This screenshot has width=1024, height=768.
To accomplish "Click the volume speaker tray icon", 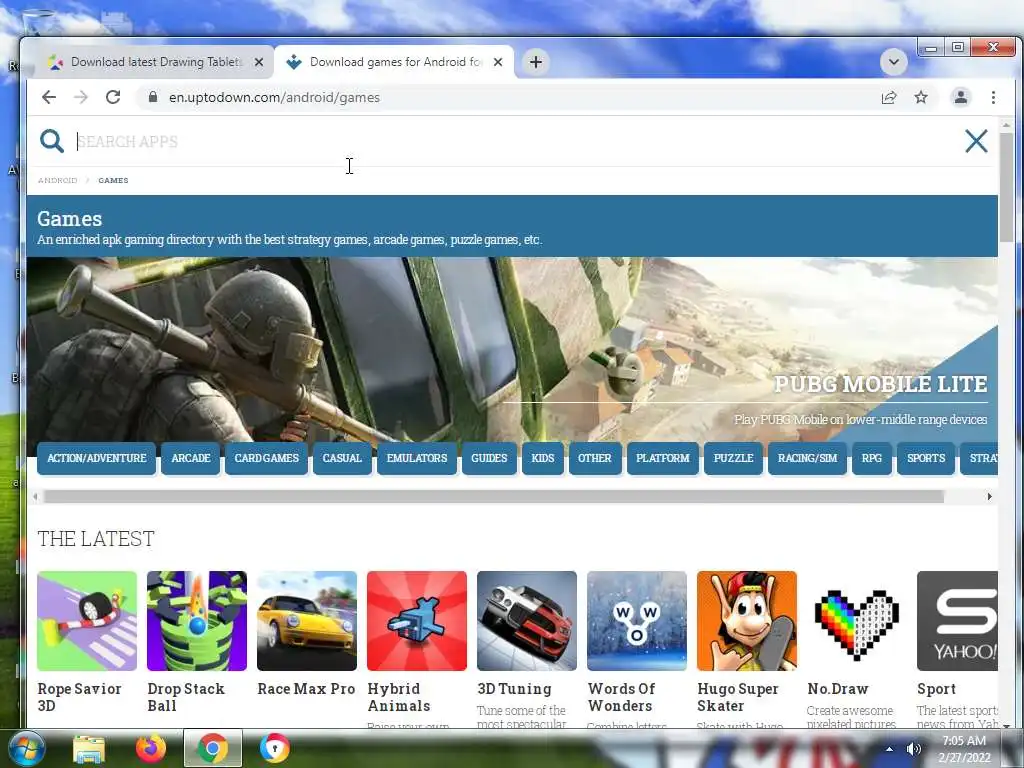I will tap(914, 749).
